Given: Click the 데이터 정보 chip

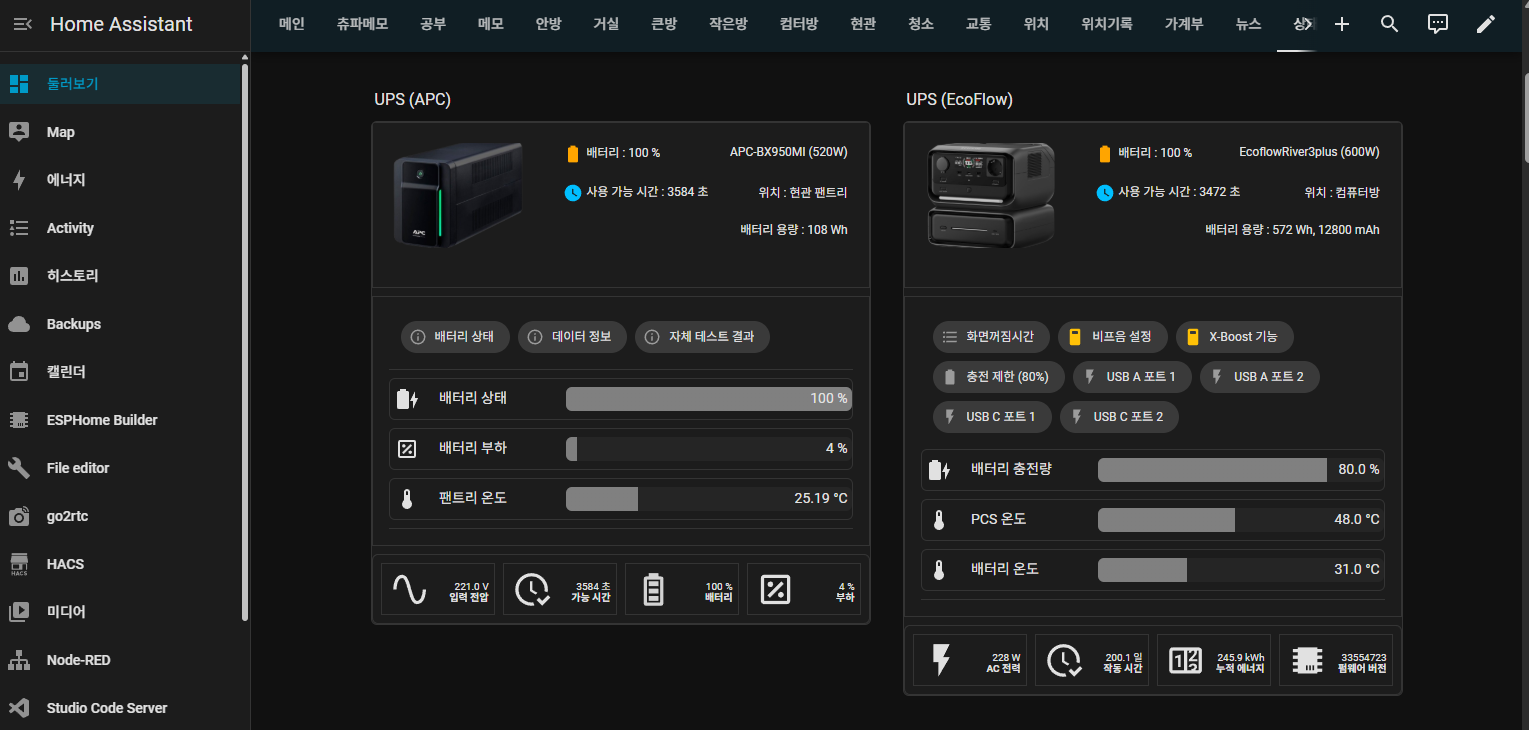Looking at the screenshot, I should (571, 337).
